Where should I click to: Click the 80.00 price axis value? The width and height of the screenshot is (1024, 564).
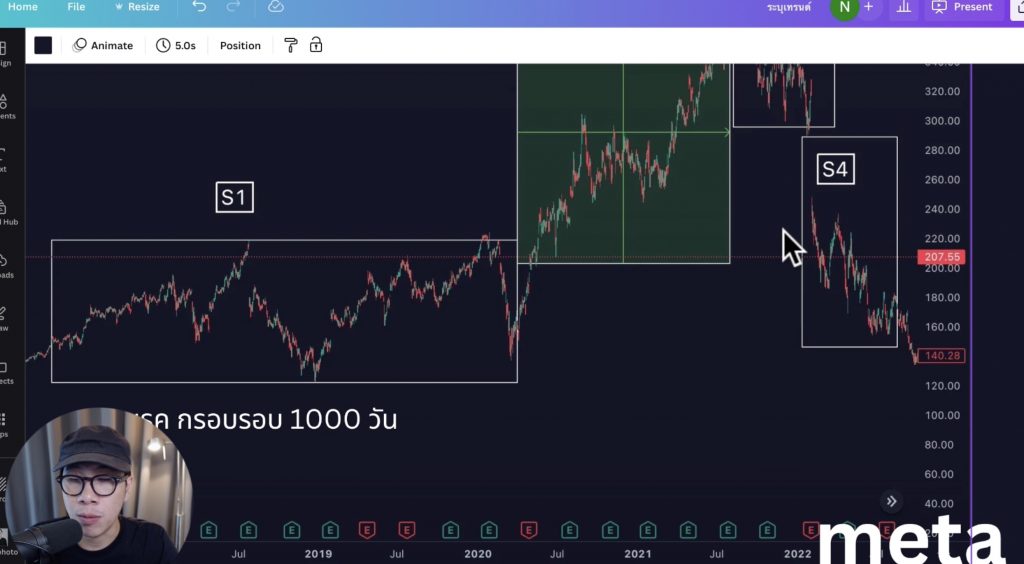click(939, 445)
